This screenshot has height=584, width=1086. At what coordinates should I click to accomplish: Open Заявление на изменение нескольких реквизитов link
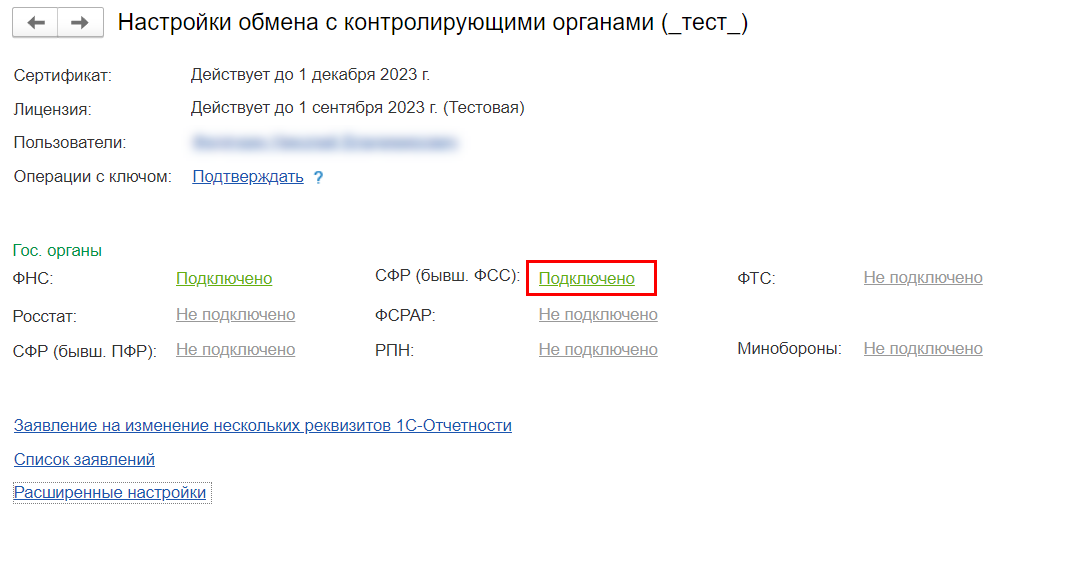click(262, 425)
